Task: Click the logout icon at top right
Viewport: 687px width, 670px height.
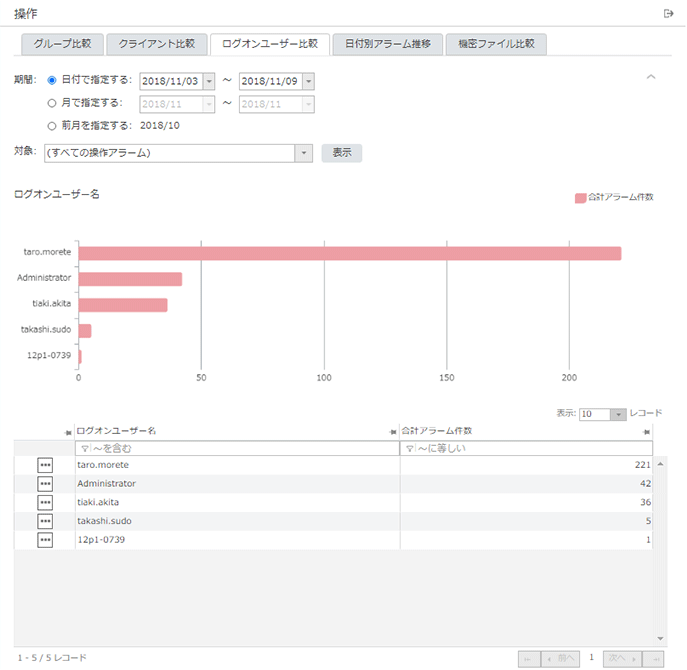Action: (669, 13)
